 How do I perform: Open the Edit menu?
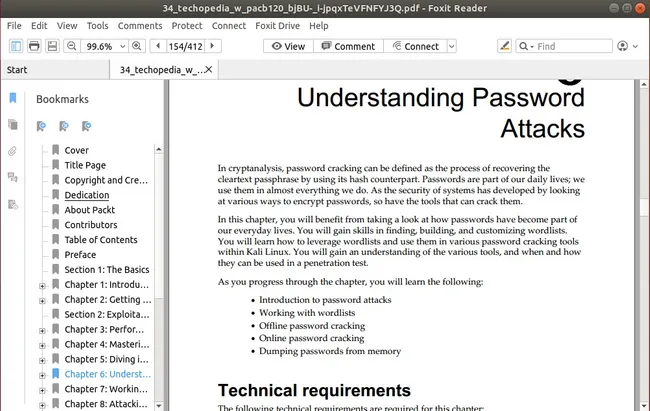(x=39, y=26)
